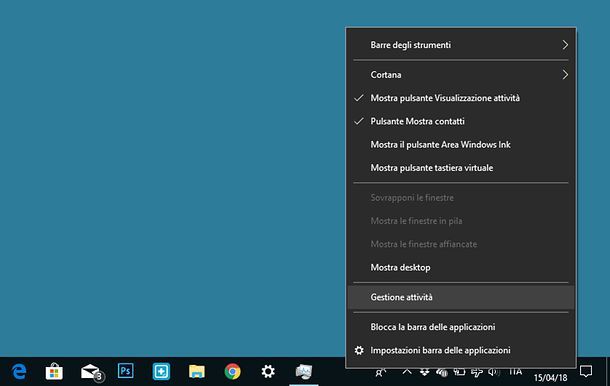Open the volume speaker tray icon
This screenshot has width=610, height=386.
point(494,372)
